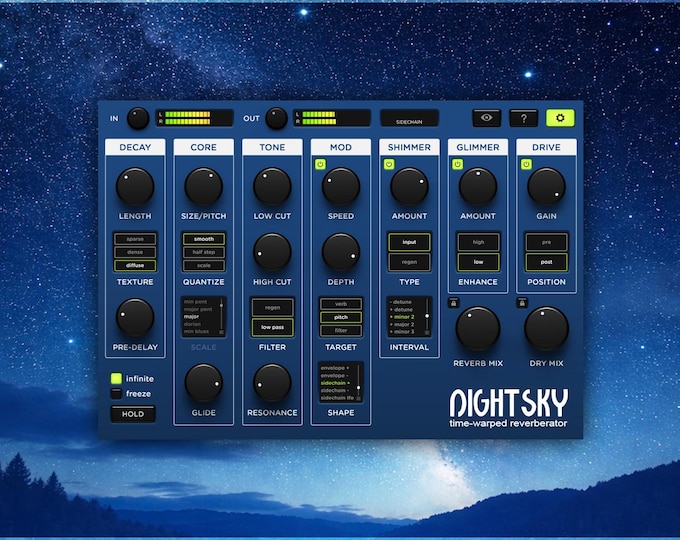680x540 pixels.
Task: Click the lock icon above DRY MIX
Action: [522, 303]
